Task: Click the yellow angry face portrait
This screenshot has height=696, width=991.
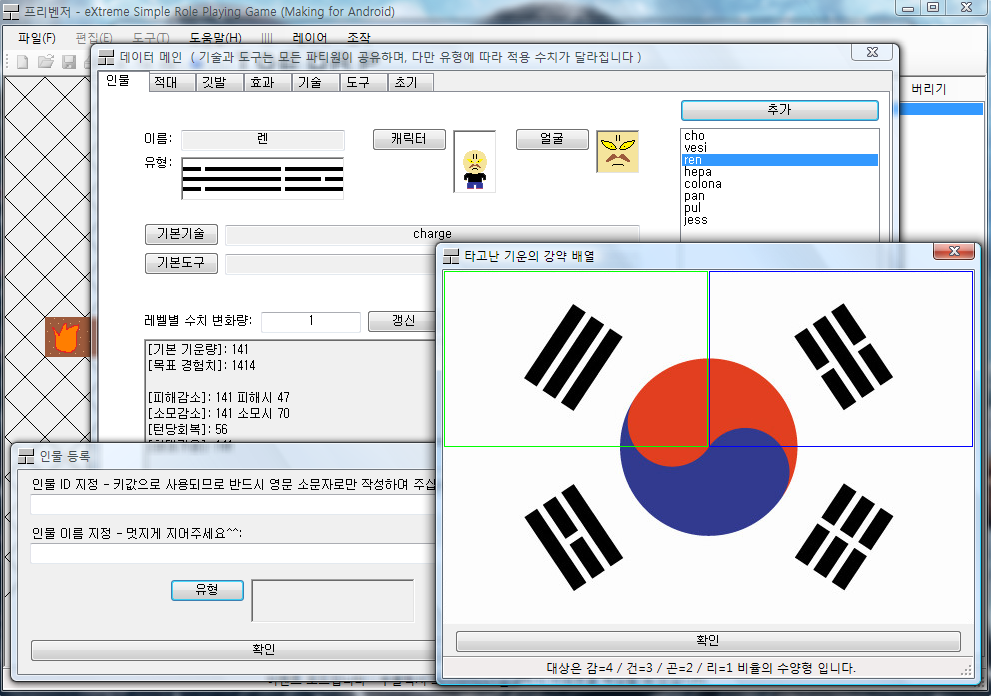Action: (x=617, y=152)
